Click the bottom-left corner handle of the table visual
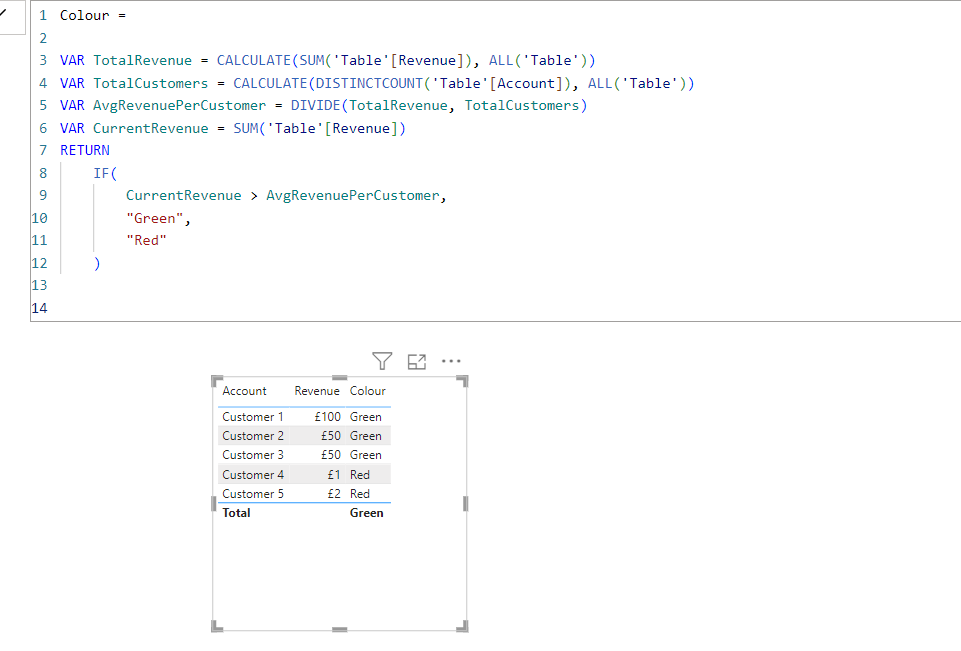Viewport: 961px width, 651px height. pos(217,626)
